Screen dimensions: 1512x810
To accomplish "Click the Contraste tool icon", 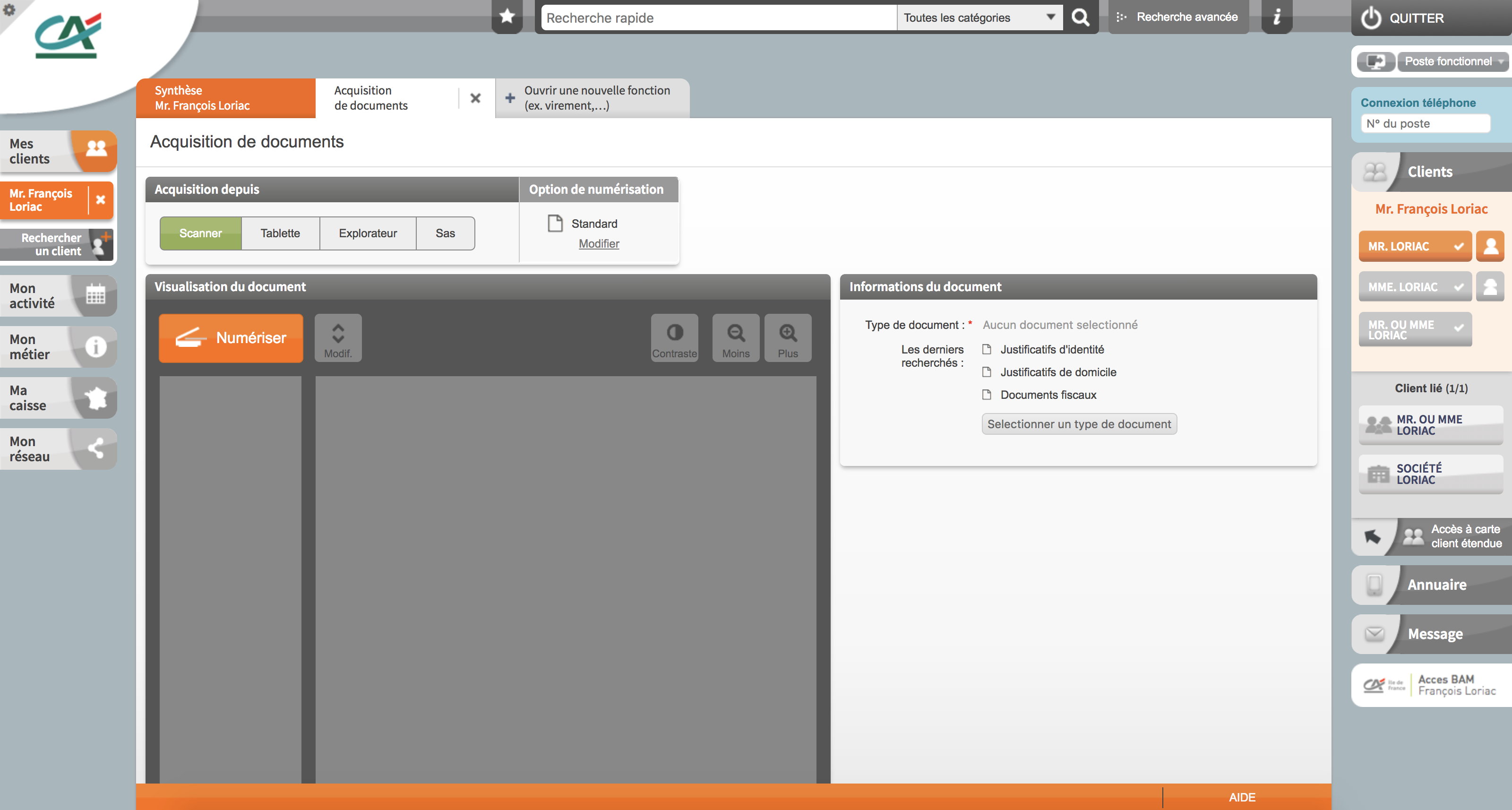I will tap(674, 338).
